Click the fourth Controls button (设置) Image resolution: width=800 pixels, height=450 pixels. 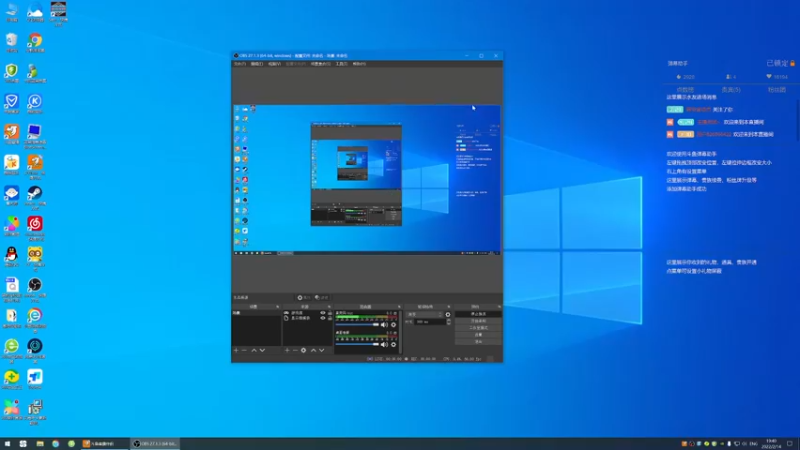[478, 335]
